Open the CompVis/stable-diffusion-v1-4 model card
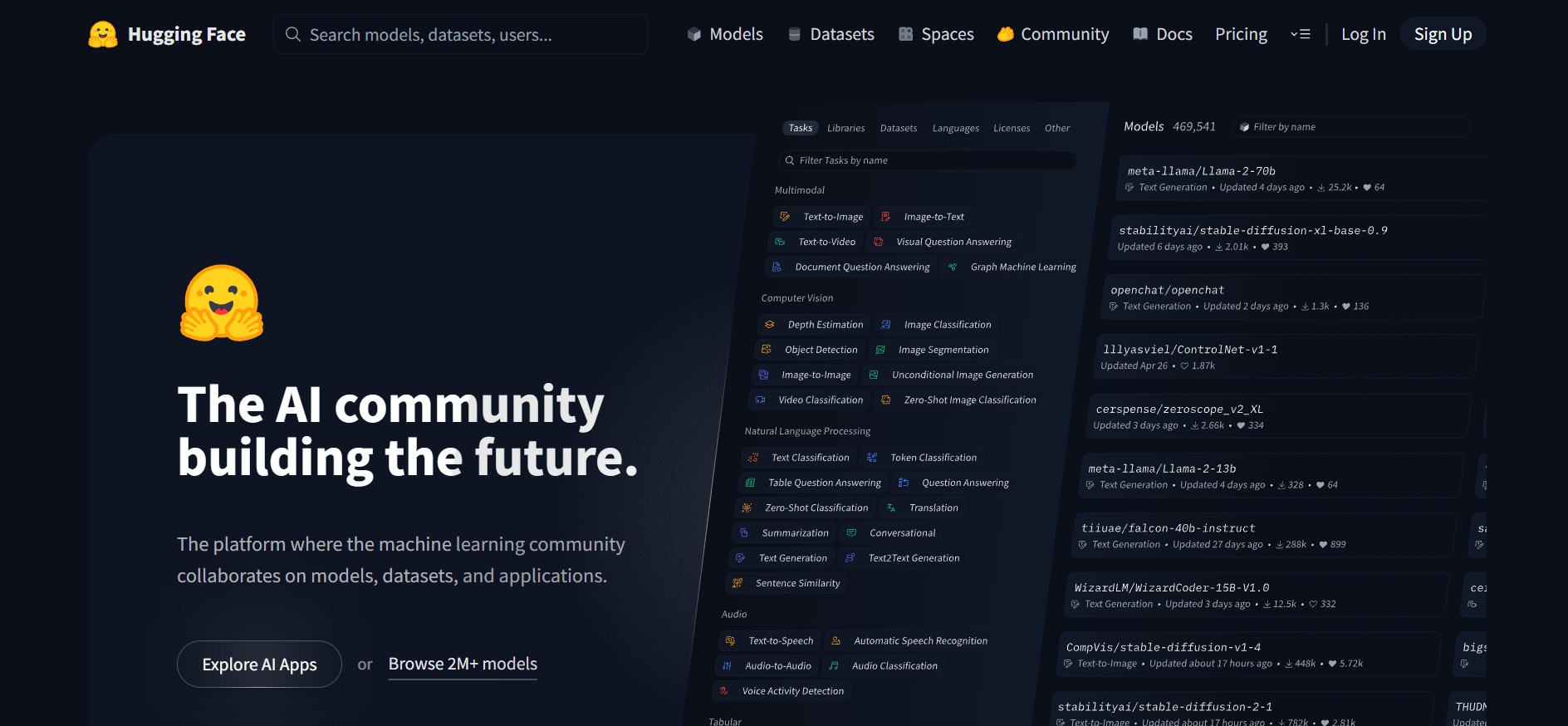The image size is (1568, 726). tap(1250, 655)
